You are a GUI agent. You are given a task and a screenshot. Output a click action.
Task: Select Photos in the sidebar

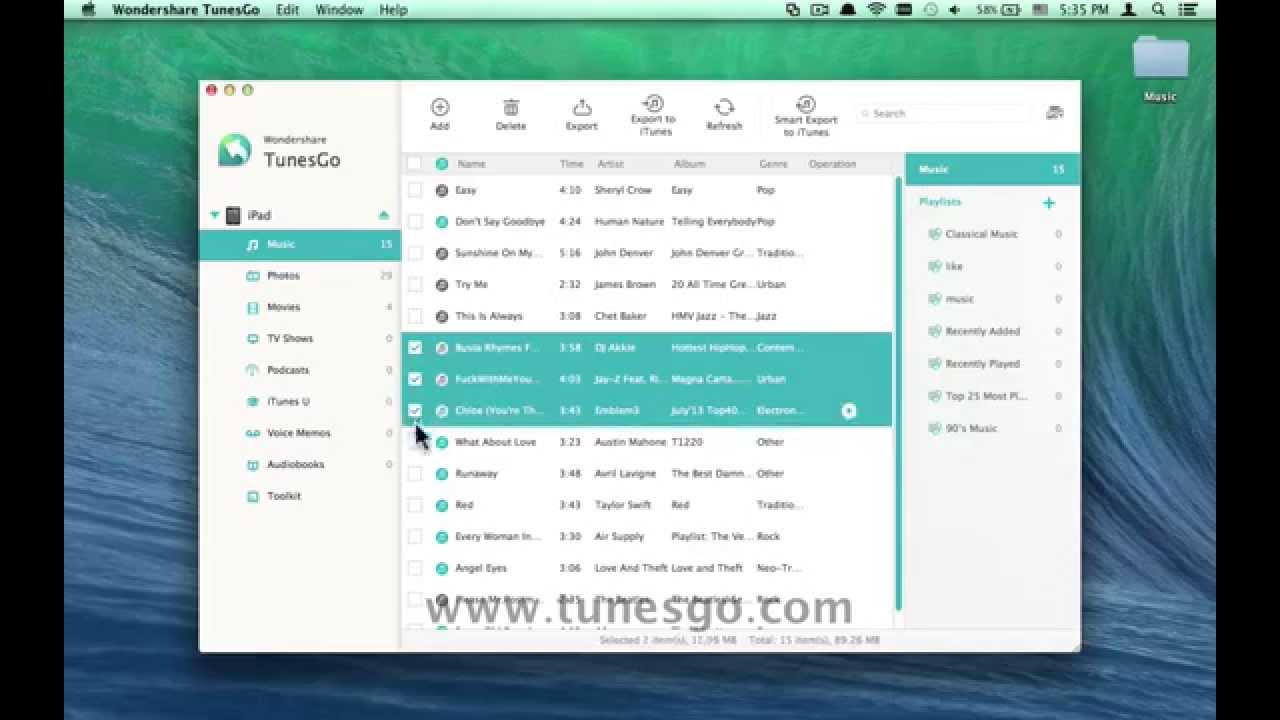pyautogui.click(x=300, y=276)
